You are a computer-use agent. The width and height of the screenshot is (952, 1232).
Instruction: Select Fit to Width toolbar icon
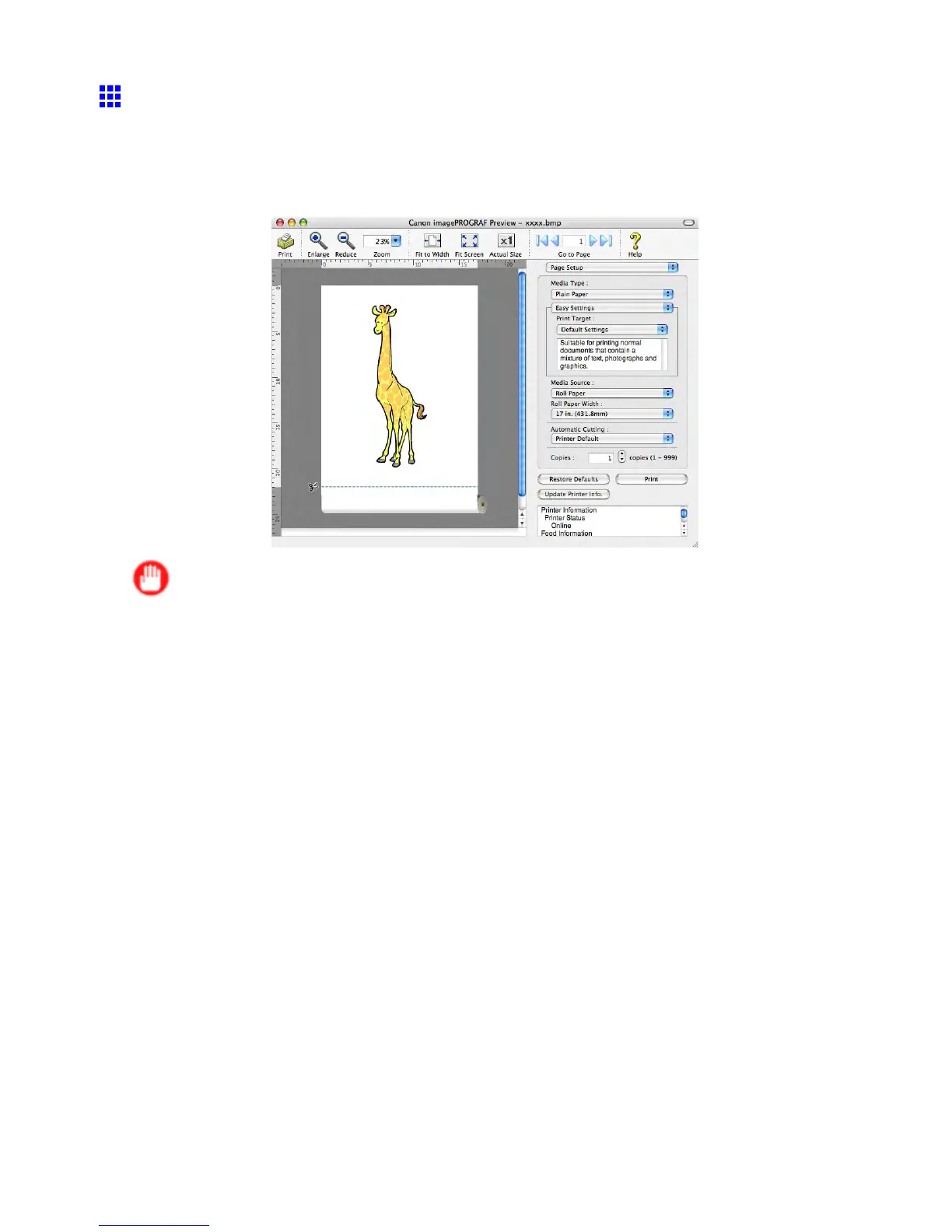coord(432,241)
